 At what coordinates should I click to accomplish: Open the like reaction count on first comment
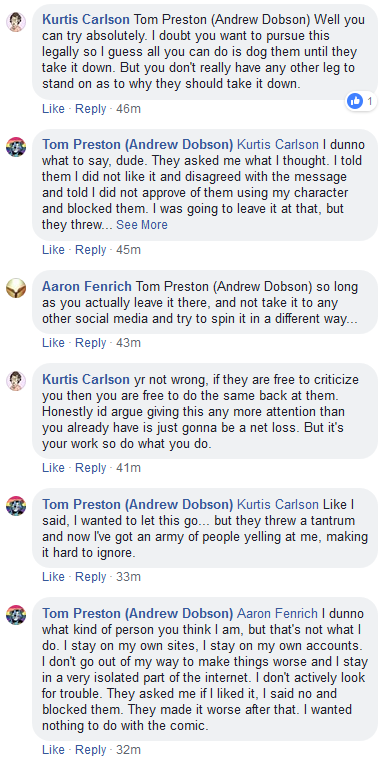point(361,101)
